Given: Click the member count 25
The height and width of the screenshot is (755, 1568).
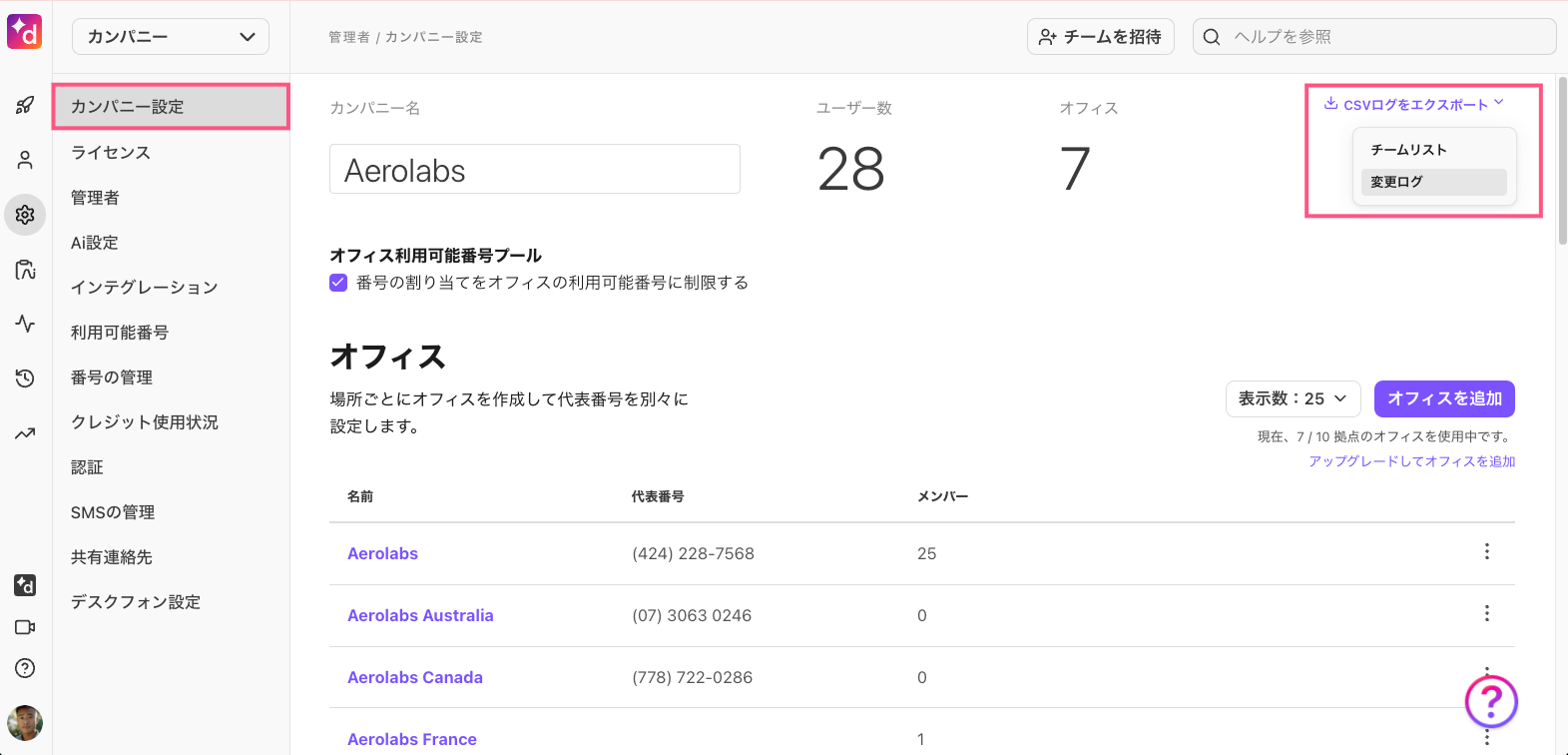Looking at the screenshot, I should click(927, 553).
